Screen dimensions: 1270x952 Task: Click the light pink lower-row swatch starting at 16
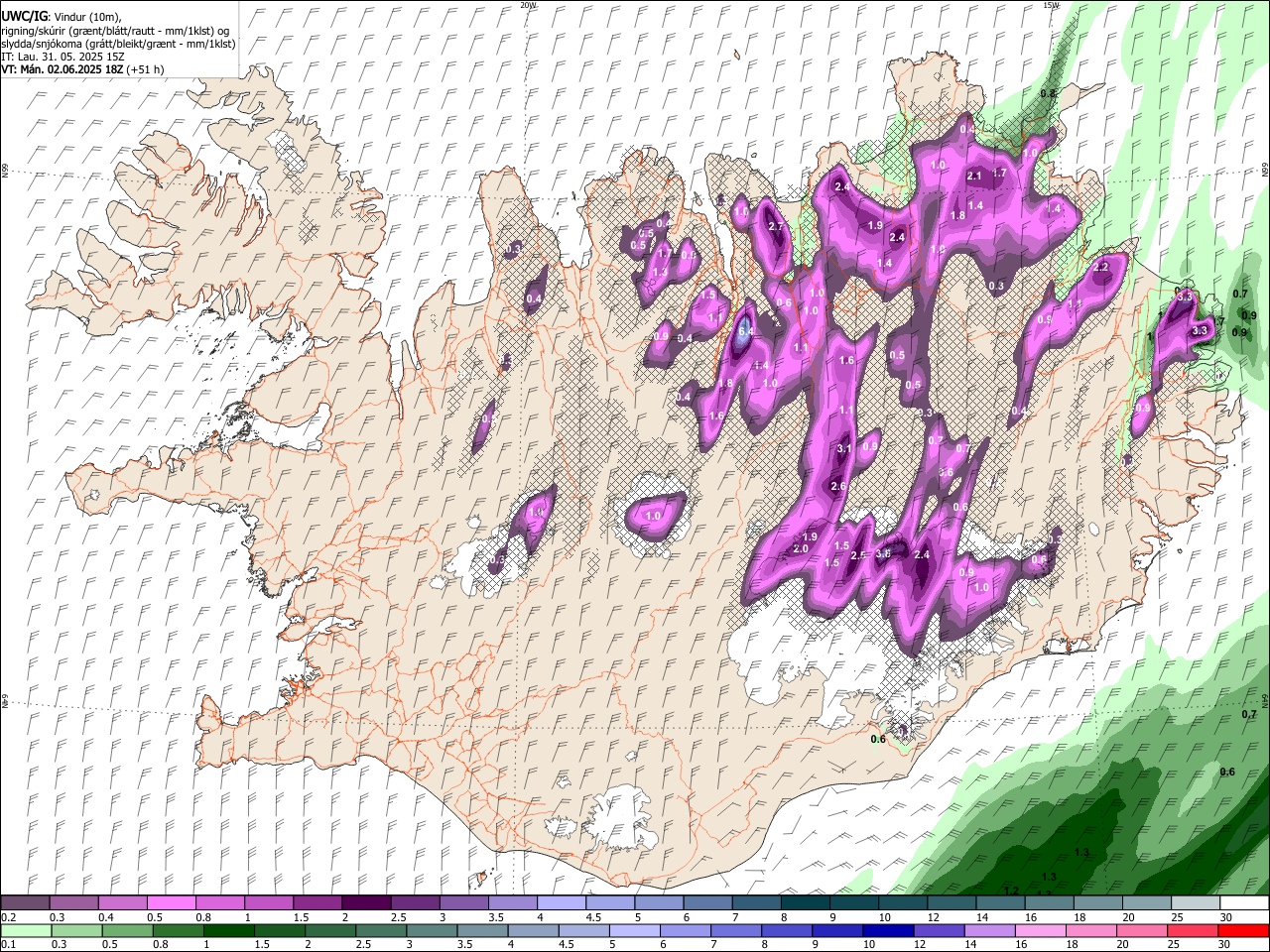(x=1039, y=931)
